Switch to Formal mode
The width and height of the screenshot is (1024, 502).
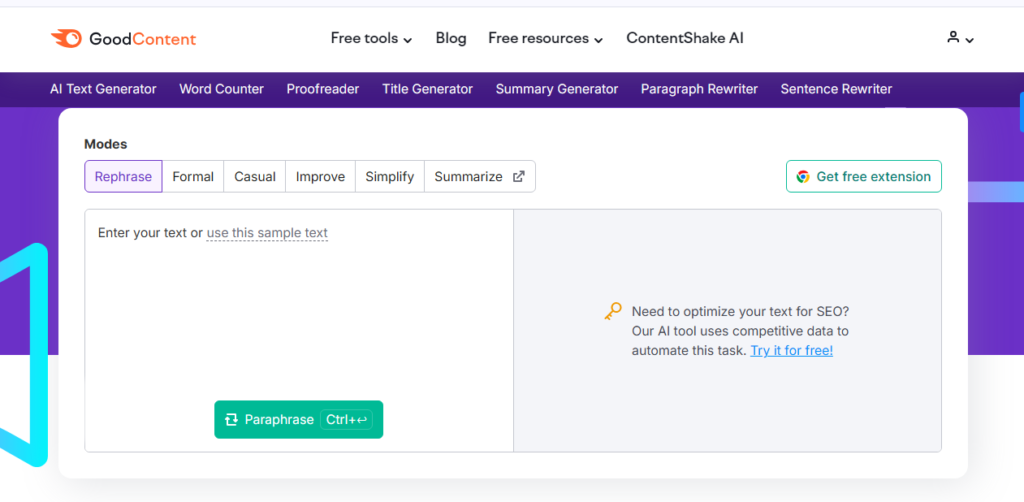click(193, 176)
